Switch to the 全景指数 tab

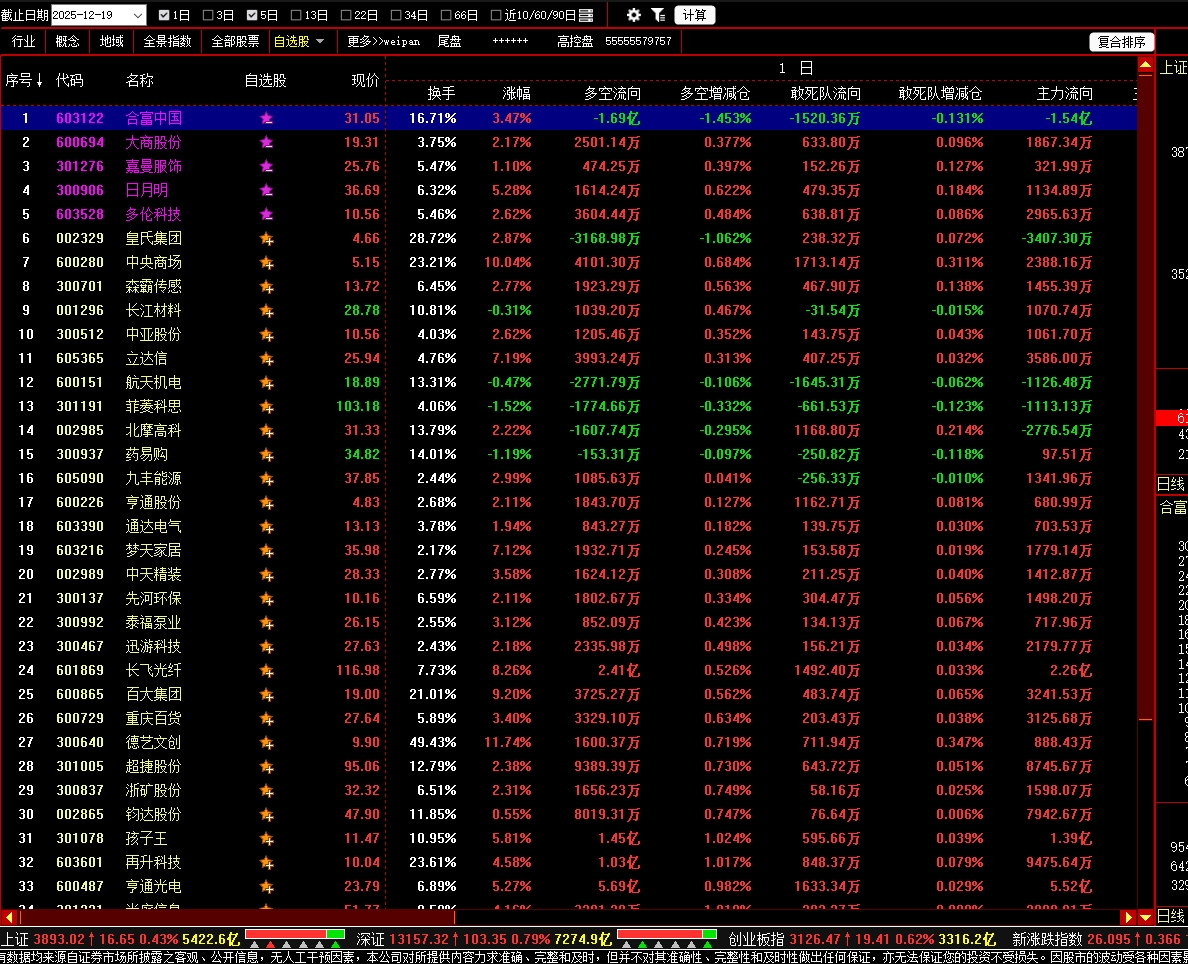point(167,42)
